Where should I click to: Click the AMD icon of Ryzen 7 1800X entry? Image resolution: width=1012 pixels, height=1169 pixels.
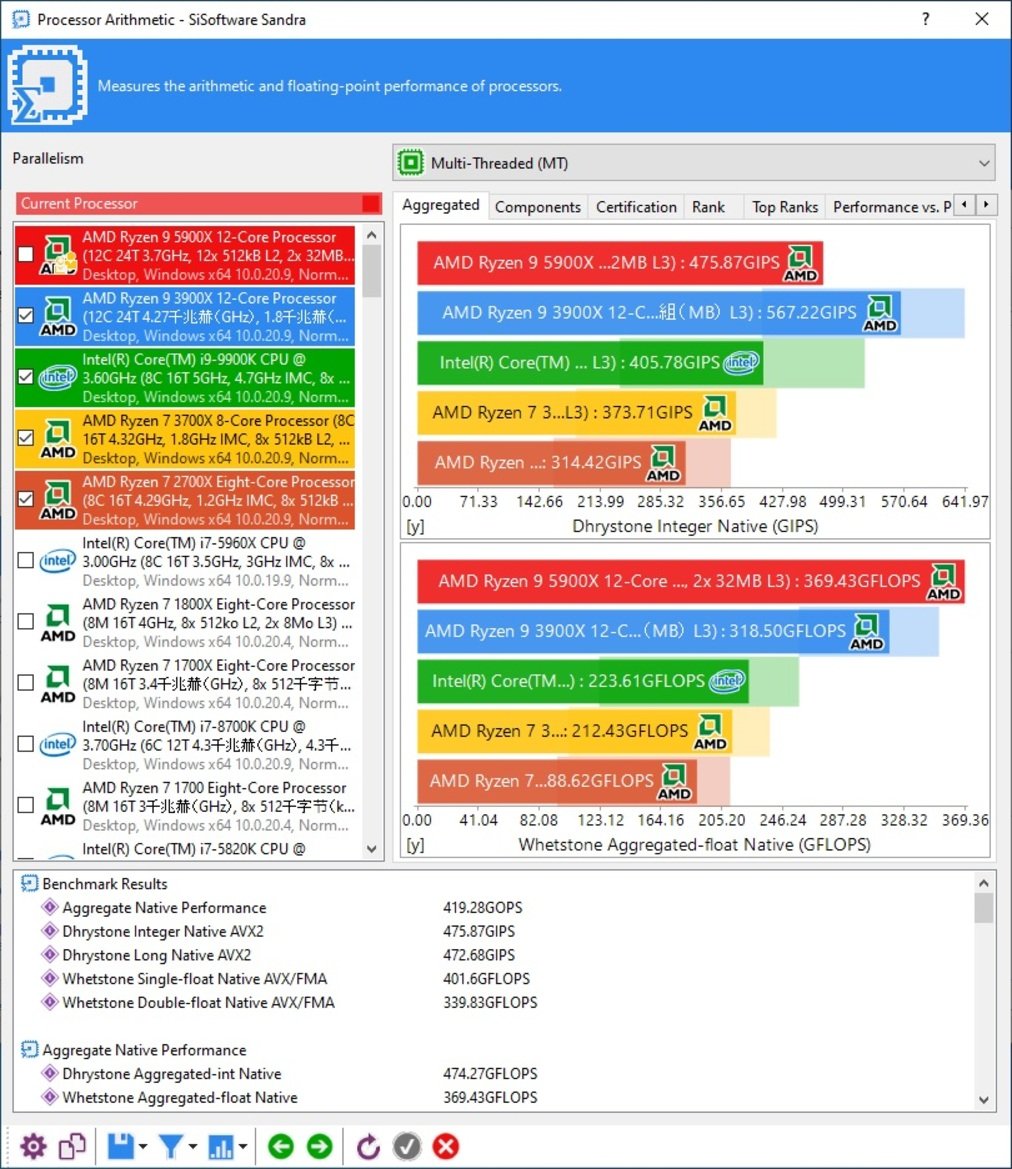pos(58,623)
